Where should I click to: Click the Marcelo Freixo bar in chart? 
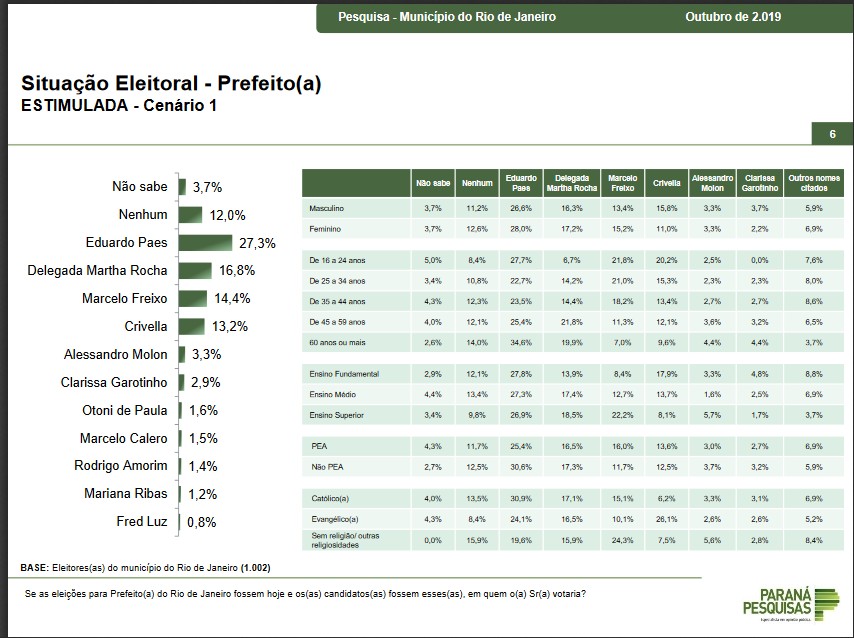point(192,298)
